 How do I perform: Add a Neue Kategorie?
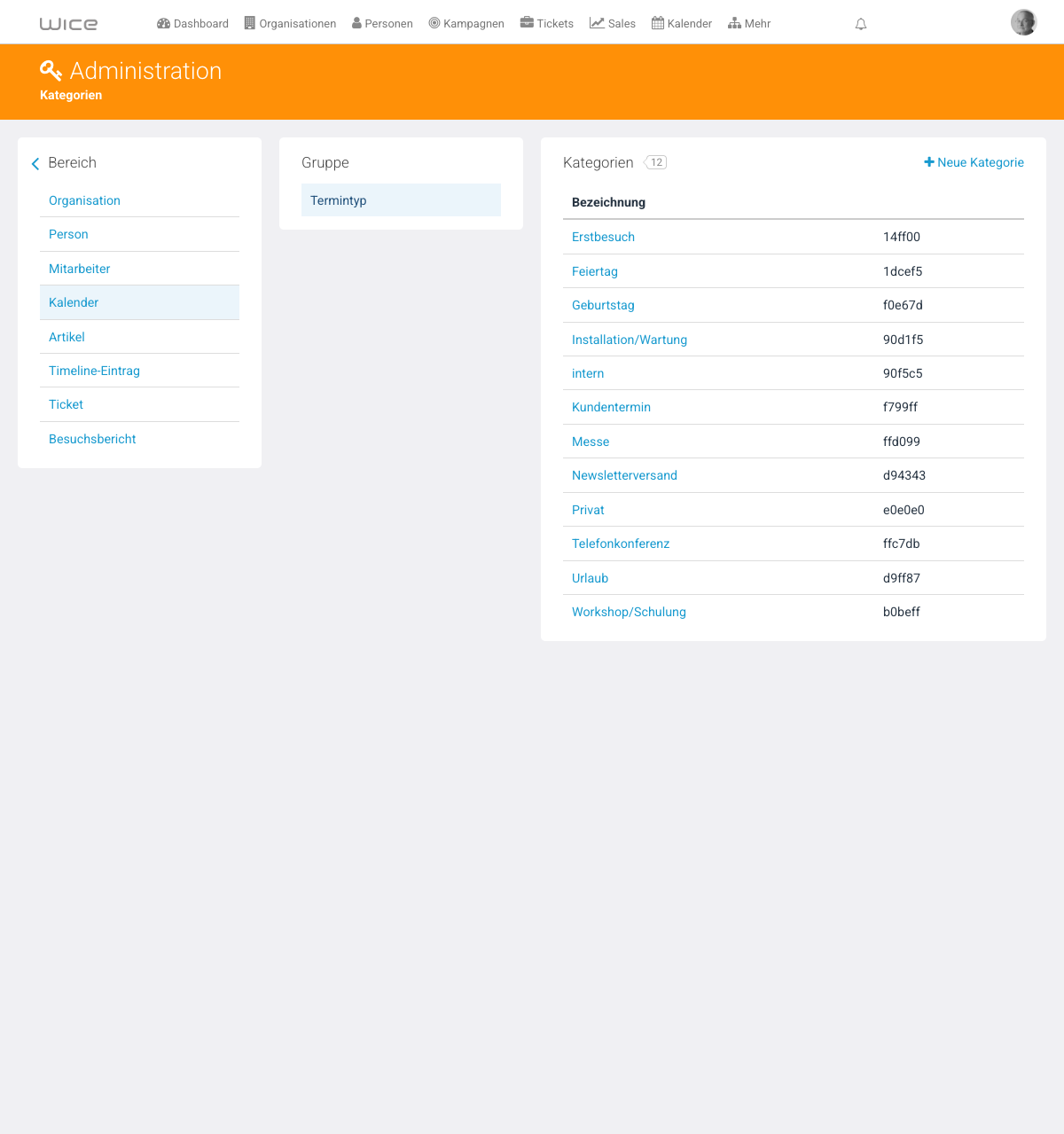click(x=974, y=162)
